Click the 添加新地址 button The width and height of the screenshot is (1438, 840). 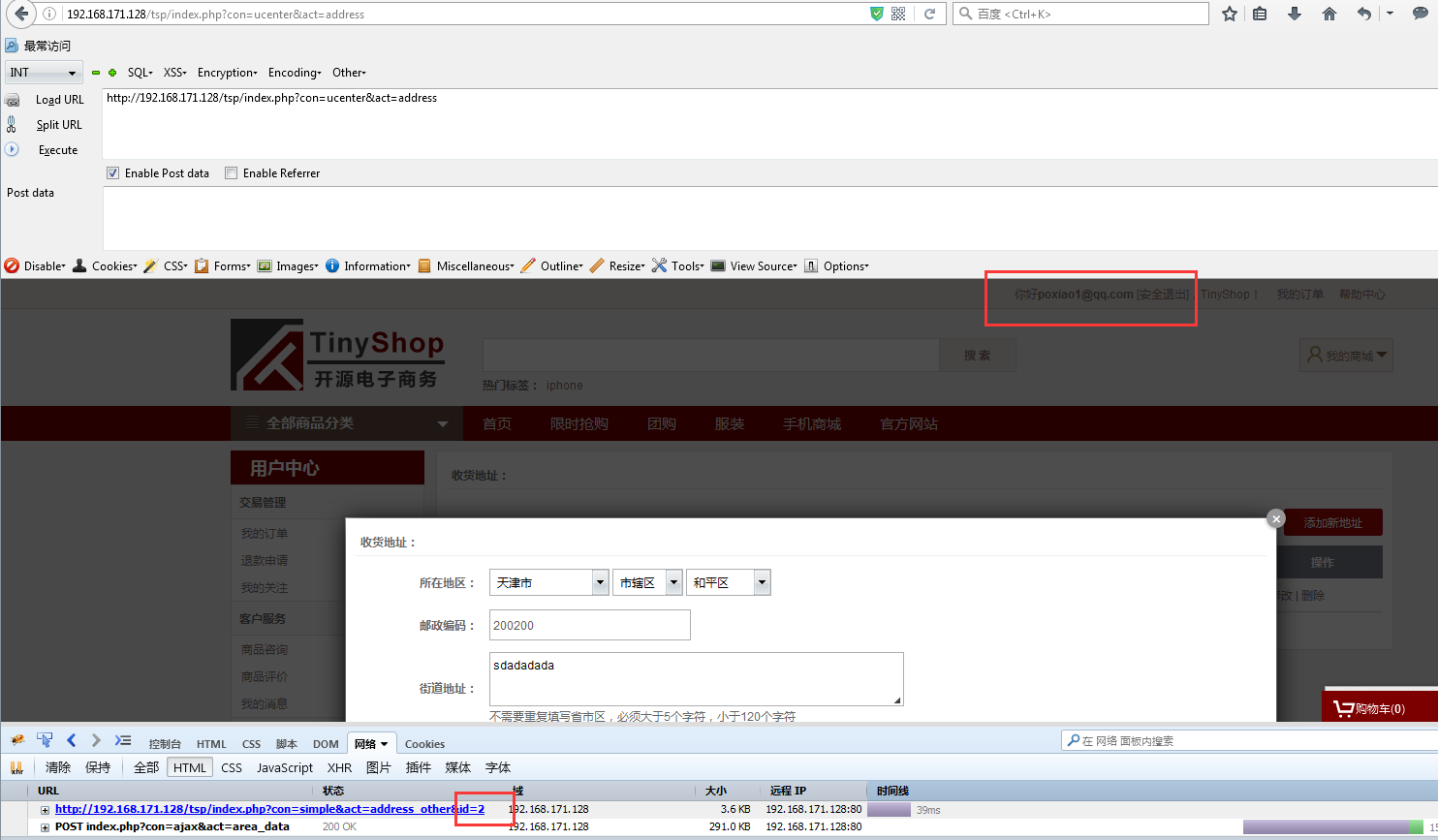pos(1333,523)
